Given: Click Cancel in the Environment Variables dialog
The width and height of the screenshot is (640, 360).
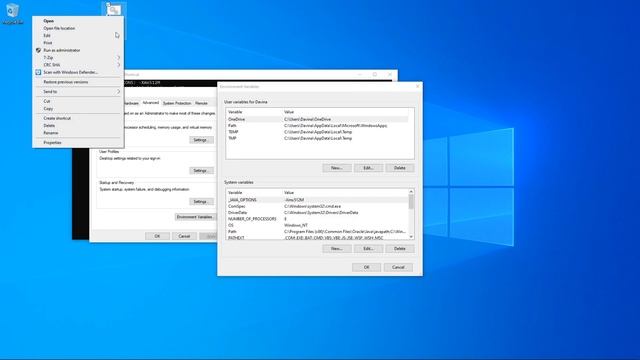Looking at the screenshot, I should (398, 267).
